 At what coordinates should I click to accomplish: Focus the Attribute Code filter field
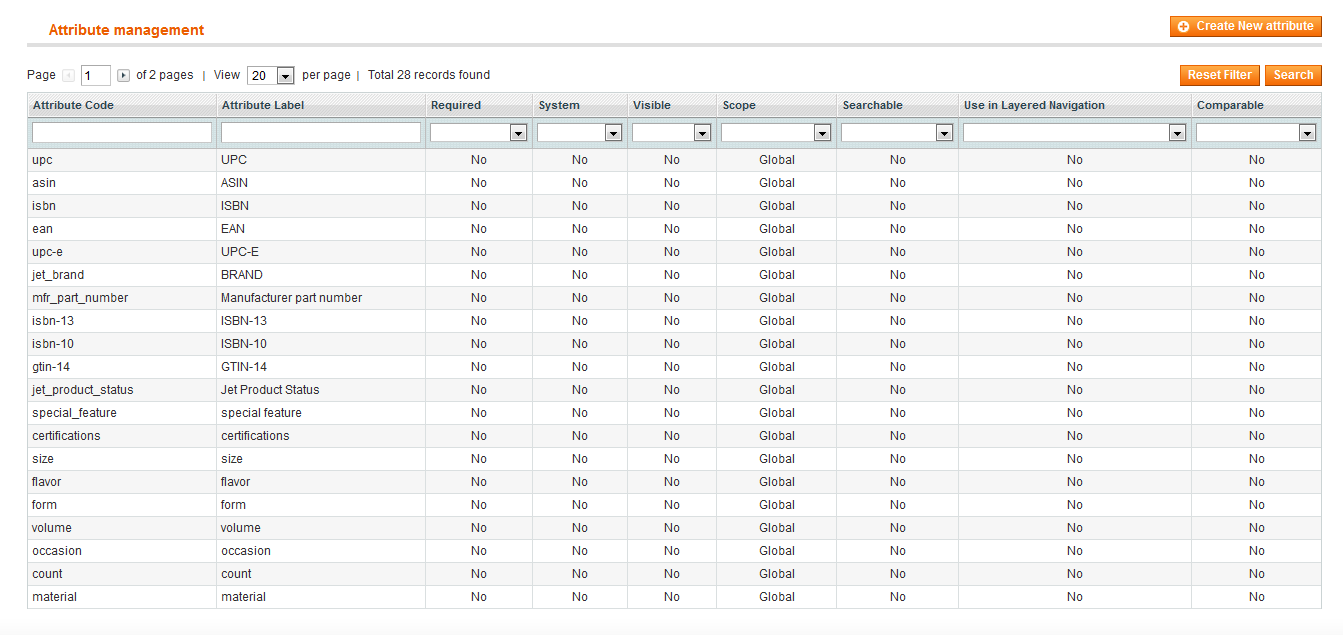[x=122, y=132]
